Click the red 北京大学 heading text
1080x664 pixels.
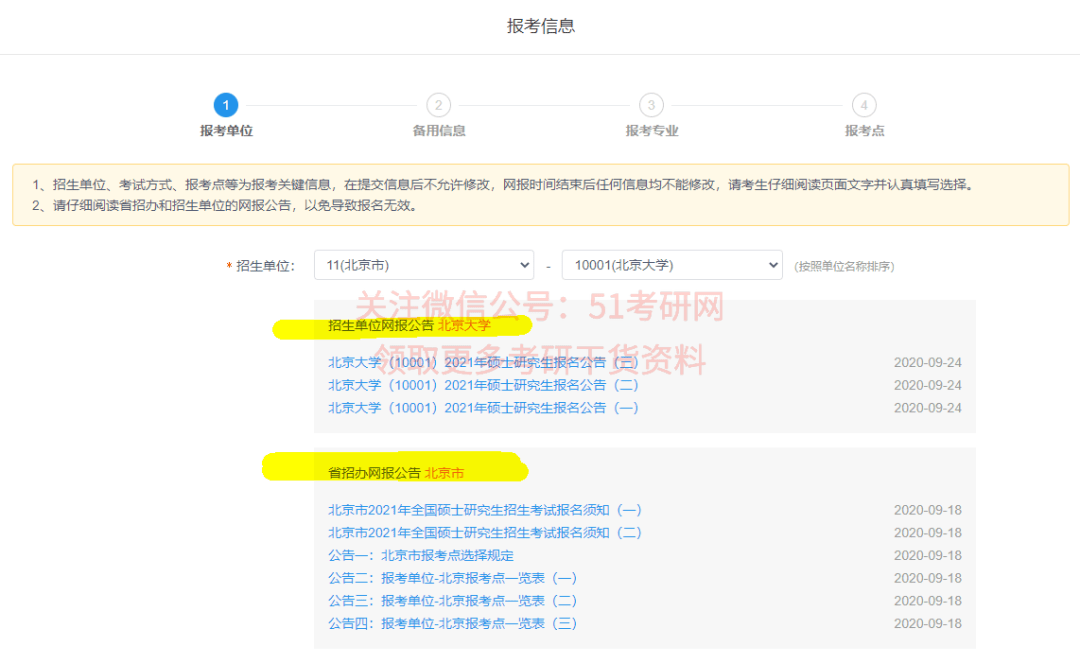(464, 325)
